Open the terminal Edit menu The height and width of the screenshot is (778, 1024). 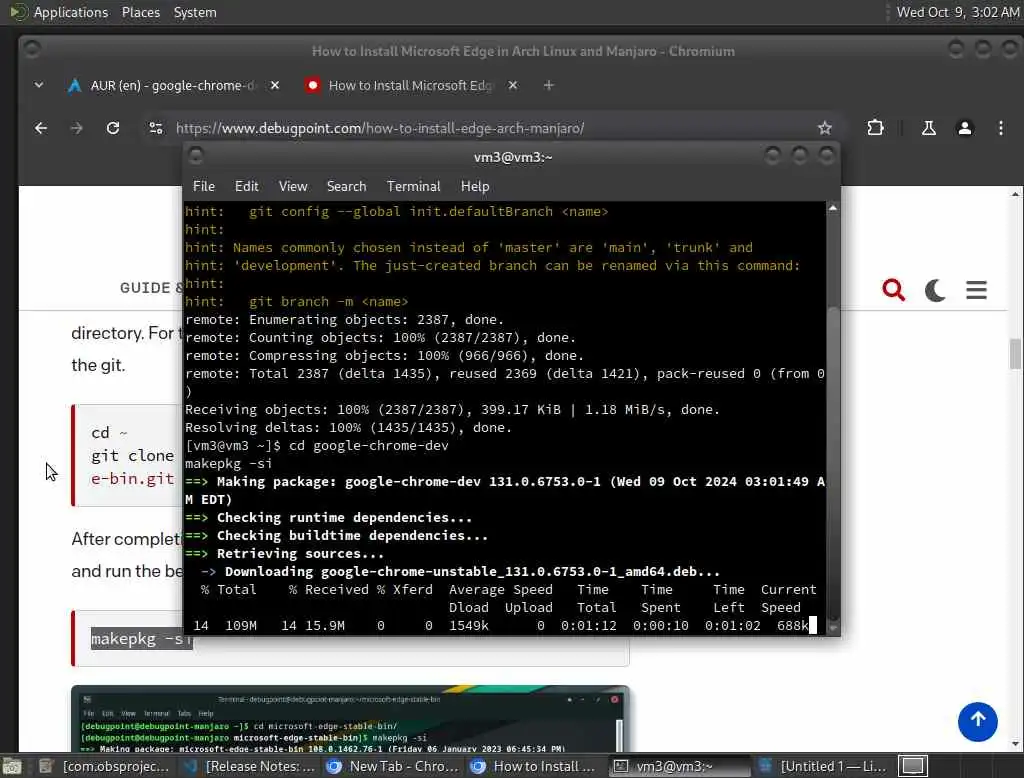click(x=246, y=186)
